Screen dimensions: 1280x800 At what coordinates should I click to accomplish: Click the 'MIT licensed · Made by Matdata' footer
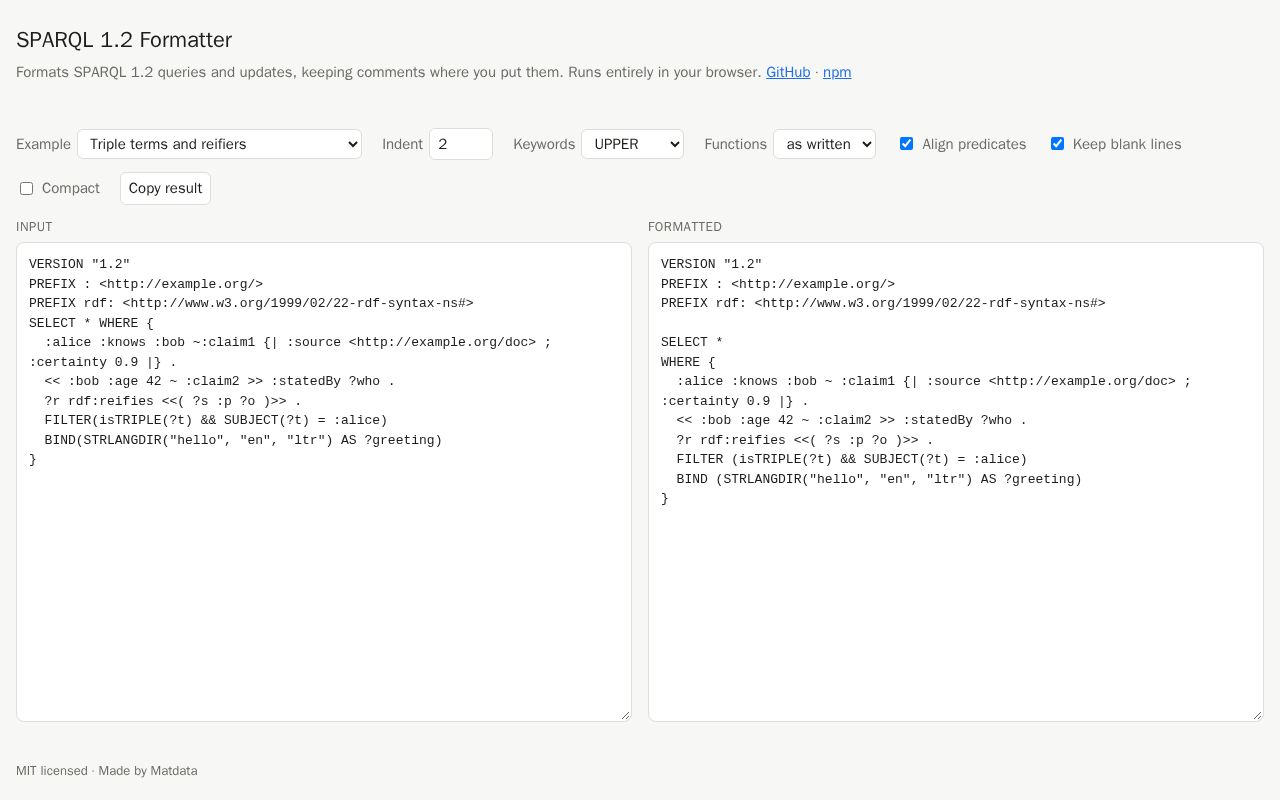click(x=107, y=771)
